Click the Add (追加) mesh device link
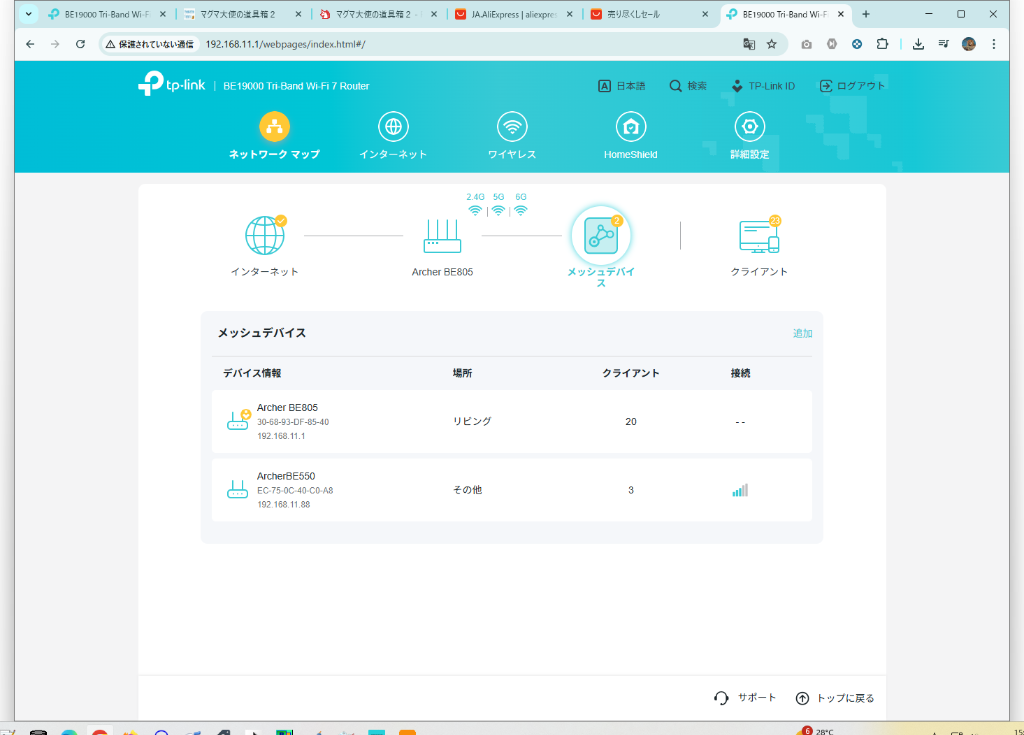 point(802,333)
